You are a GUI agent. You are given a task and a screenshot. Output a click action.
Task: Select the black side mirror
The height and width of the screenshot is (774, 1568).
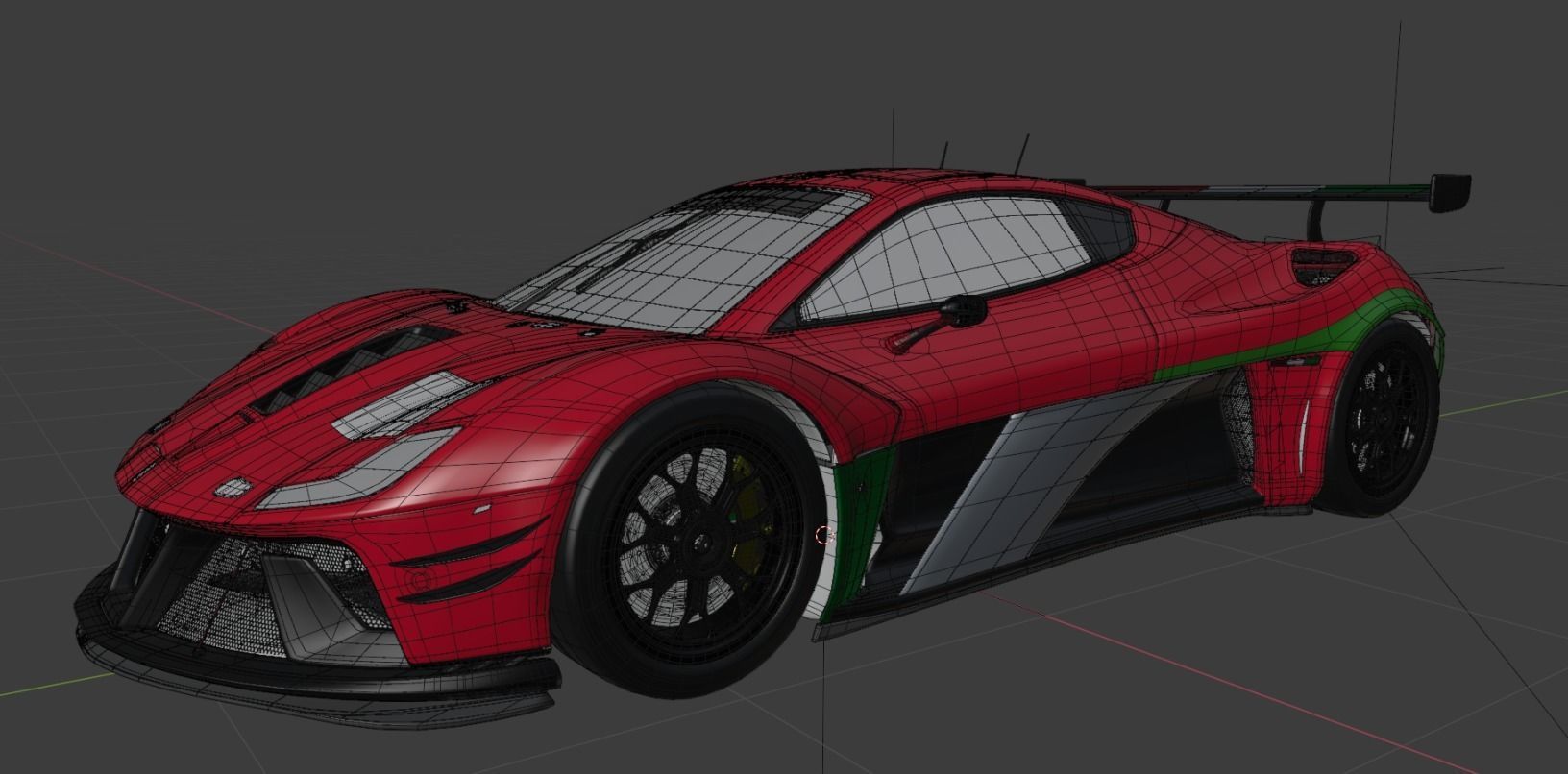964,309
